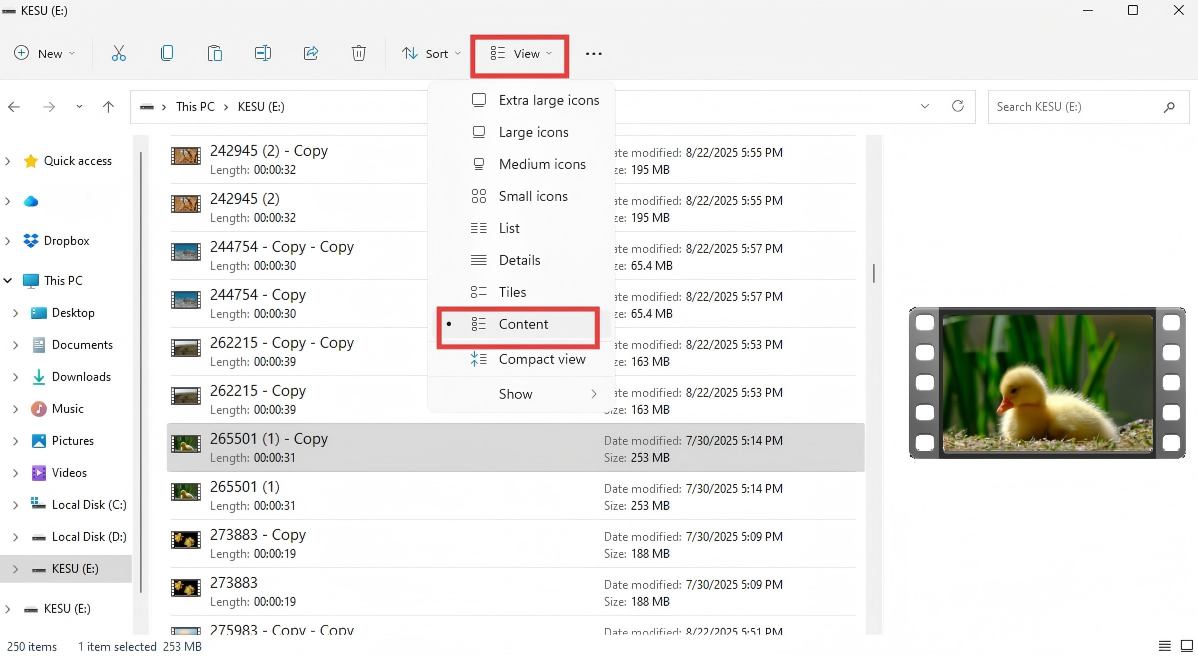Screen dimensions: 1198x656
Task: Open the Sort dropdown
Action: [431, 54]
